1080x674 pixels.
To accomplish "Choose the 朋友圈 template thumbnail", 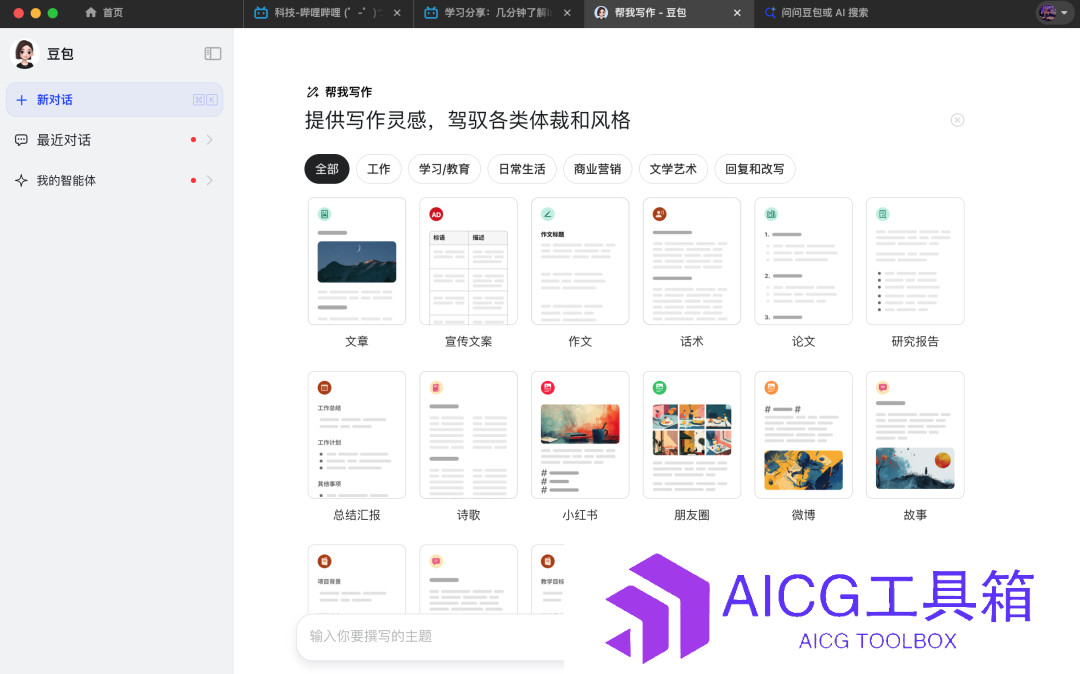I will coord(692,434).
